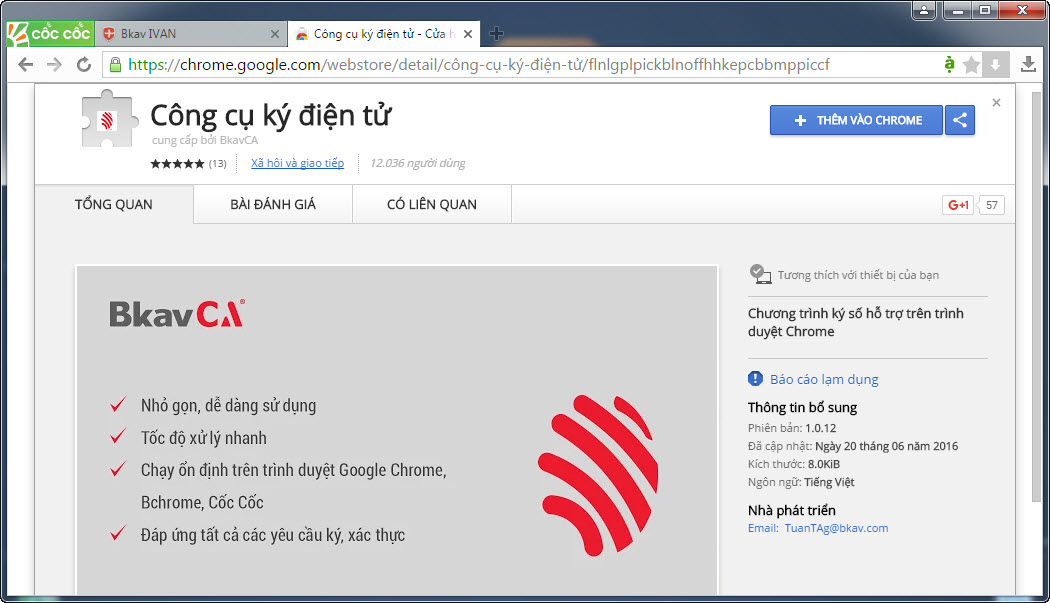Viewport: 1050px width, 603px height.
Task: Click 'Ngôn ngữ: Tiếng Việt' text
Action: (801, 482)
